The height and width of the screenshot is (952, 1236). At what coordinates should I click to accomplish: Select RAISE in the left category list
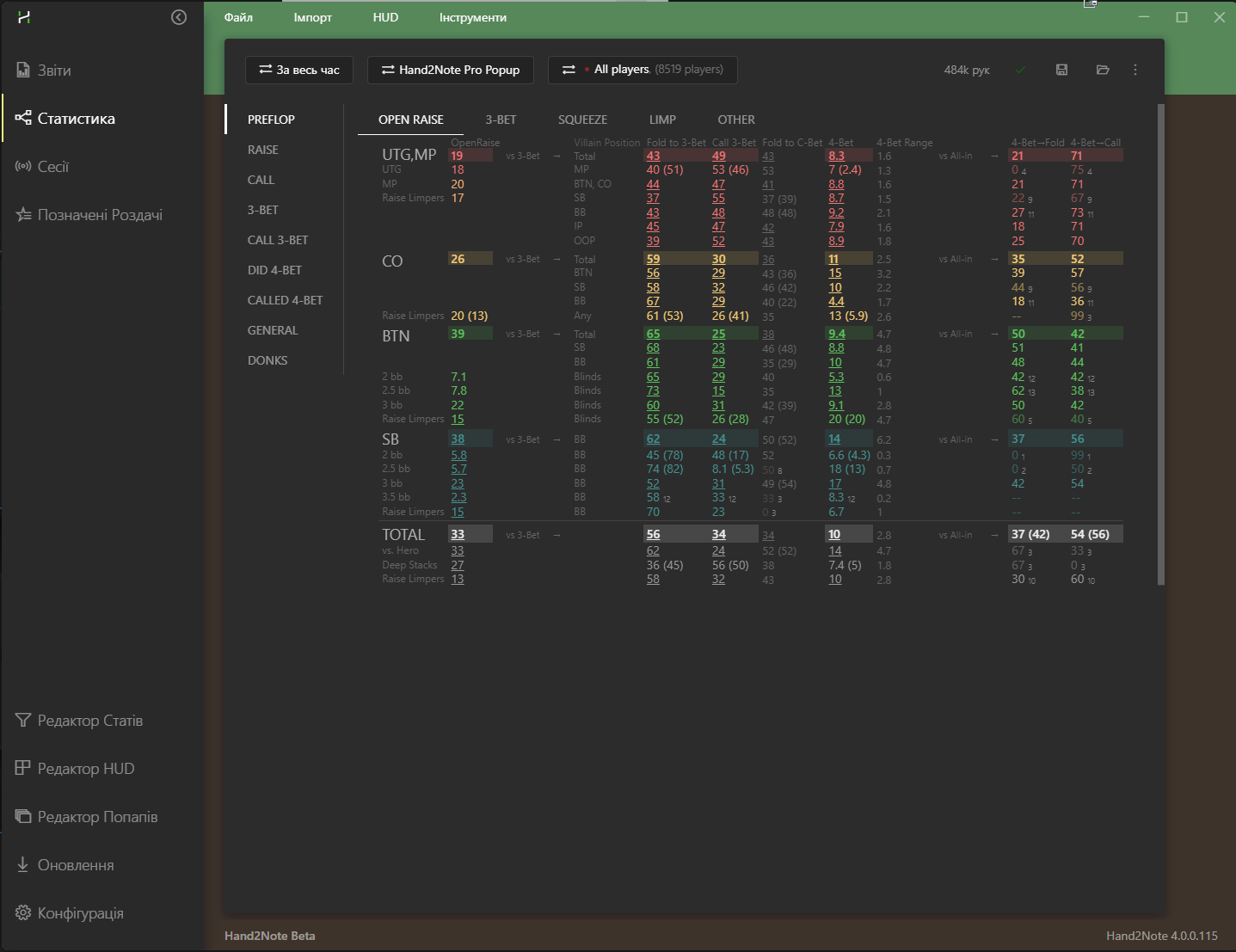[263, 150]
